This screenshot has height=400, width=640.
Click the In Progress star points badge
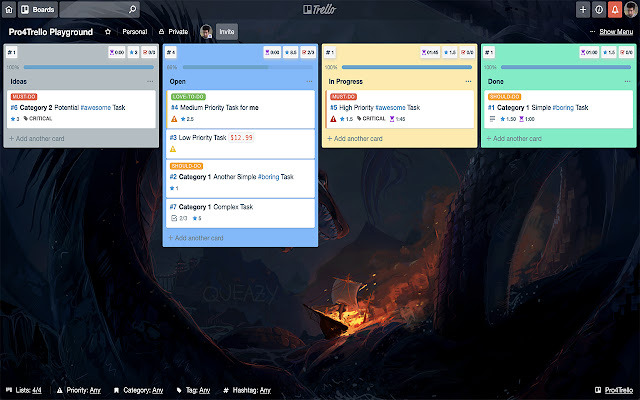pyautogui.click(x=449, y=52)
